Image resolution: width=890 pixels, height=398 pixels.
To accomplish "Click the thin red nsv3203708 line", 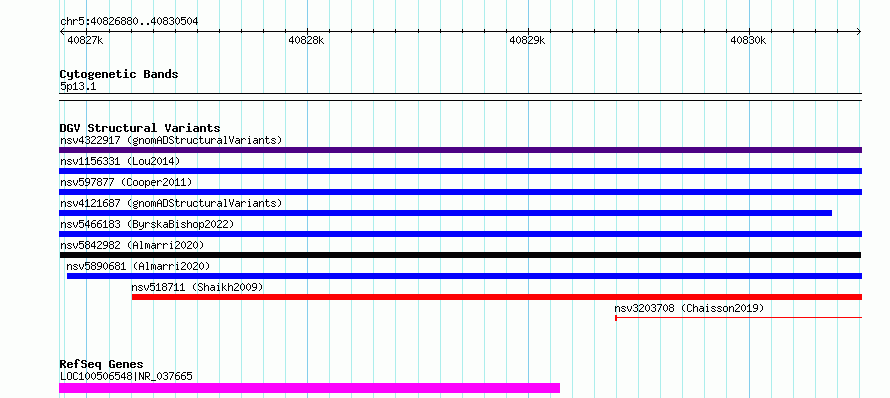I will point(738,318).
